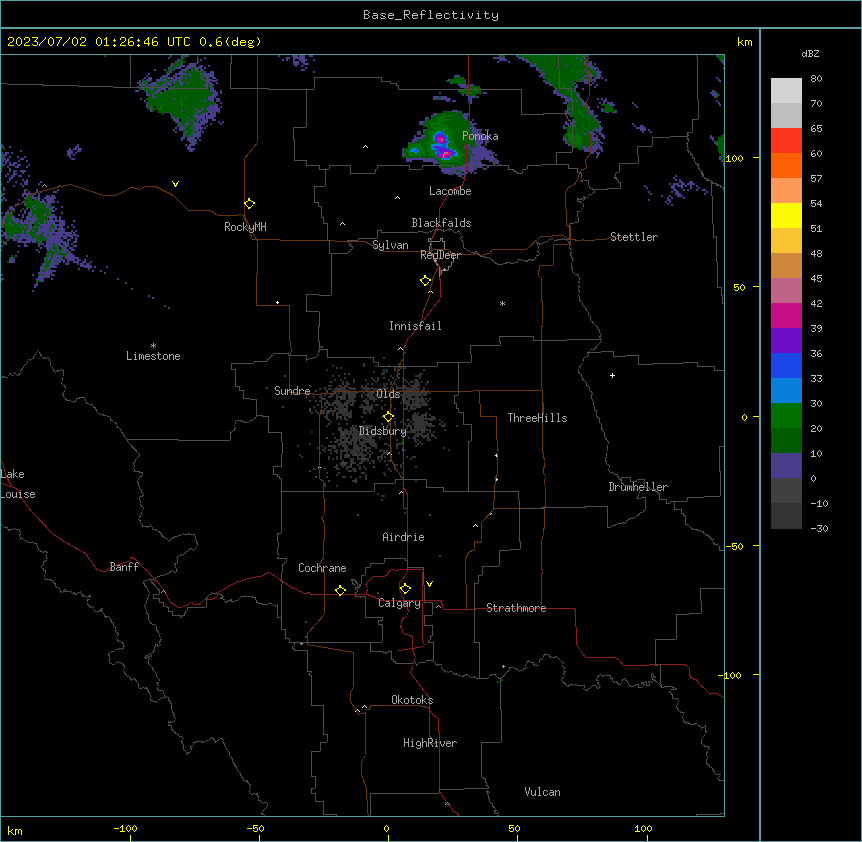Click the dBZ legend heading

click(x=810, y=53)
